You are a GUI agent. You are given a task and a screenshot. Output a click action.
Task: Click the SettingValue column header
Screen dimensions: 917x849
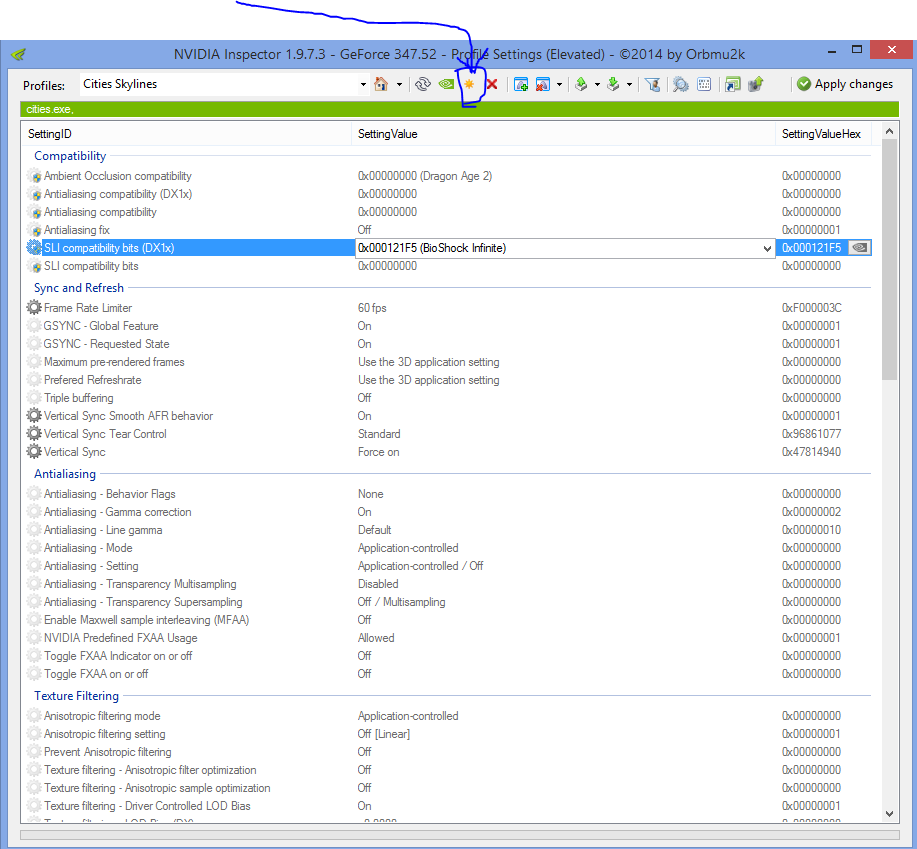388,134
